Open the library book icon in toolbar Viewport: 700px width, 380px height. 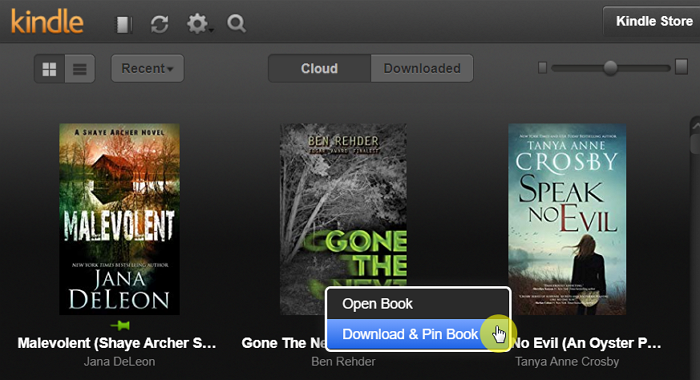pos(124,24)
